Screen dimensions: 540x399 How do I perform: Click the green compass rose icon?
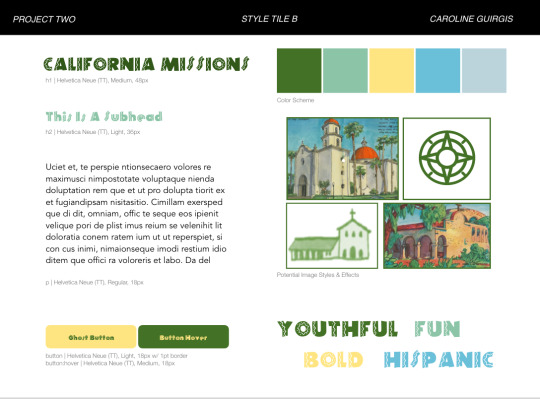tap(447, 158)
